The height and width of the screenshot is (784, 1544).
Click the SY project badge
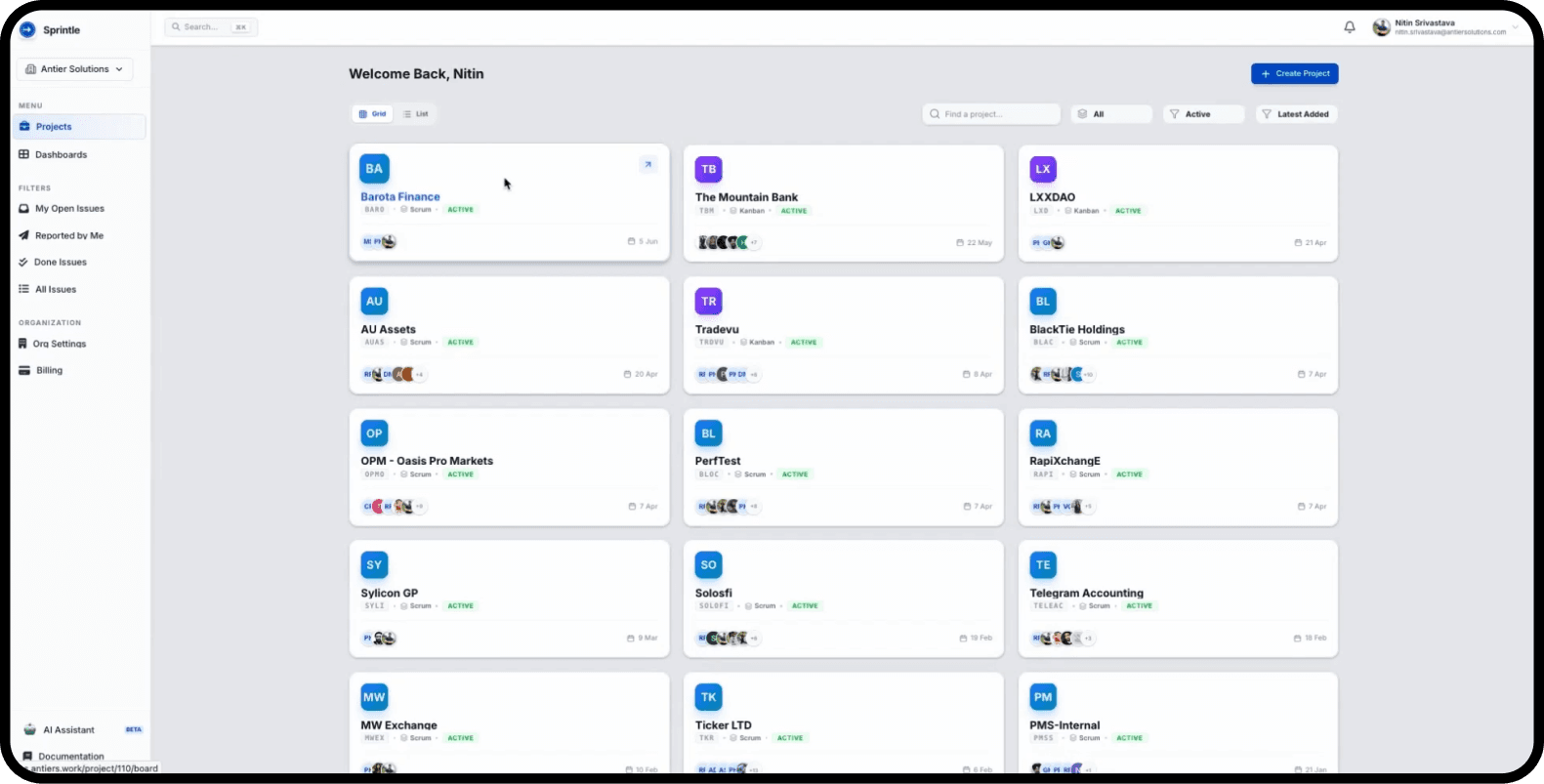point(374,564)
